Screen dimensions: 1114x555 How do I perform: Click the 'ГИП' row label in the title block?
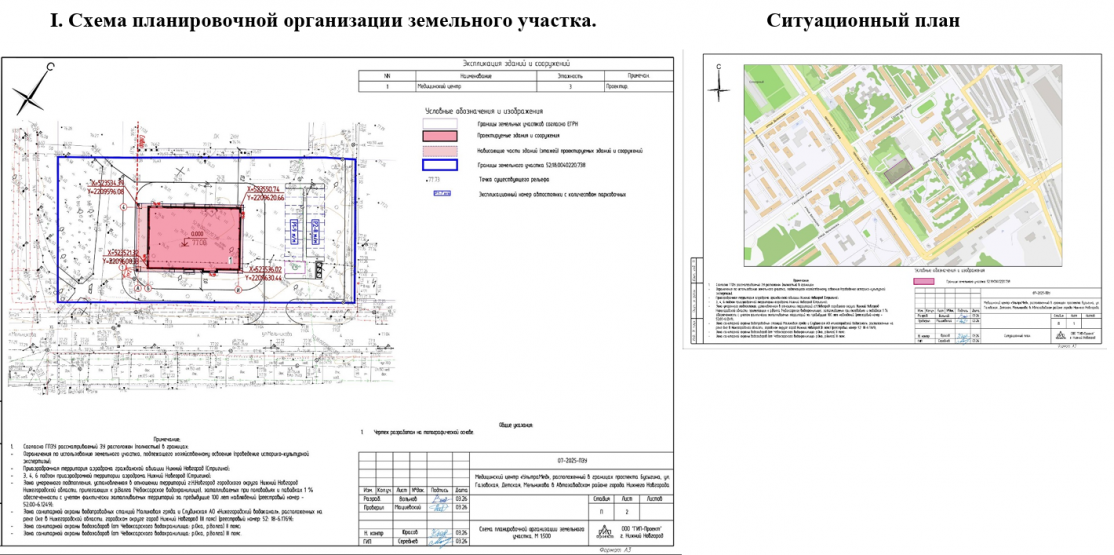[366, 541]
